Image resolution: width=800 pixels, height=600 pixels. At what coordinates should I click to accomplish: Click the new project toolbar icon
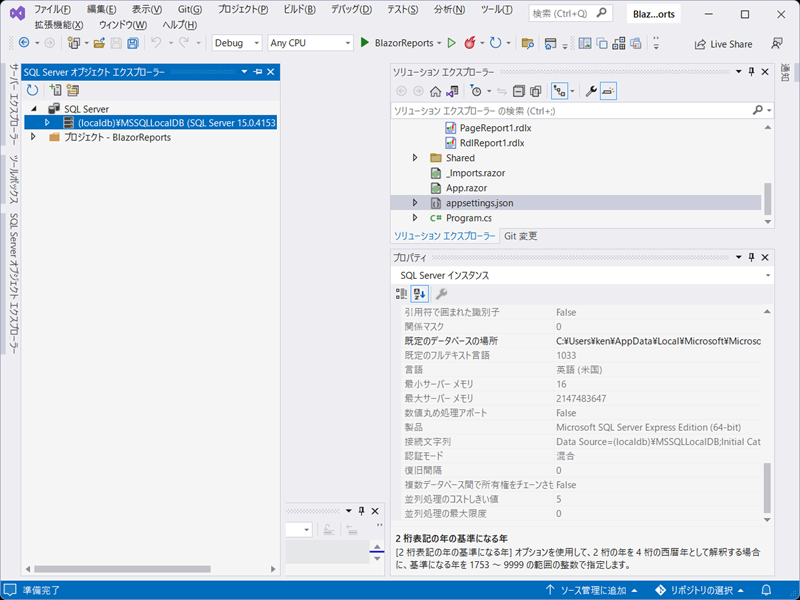pyautogui.click(x=74, y=43)
